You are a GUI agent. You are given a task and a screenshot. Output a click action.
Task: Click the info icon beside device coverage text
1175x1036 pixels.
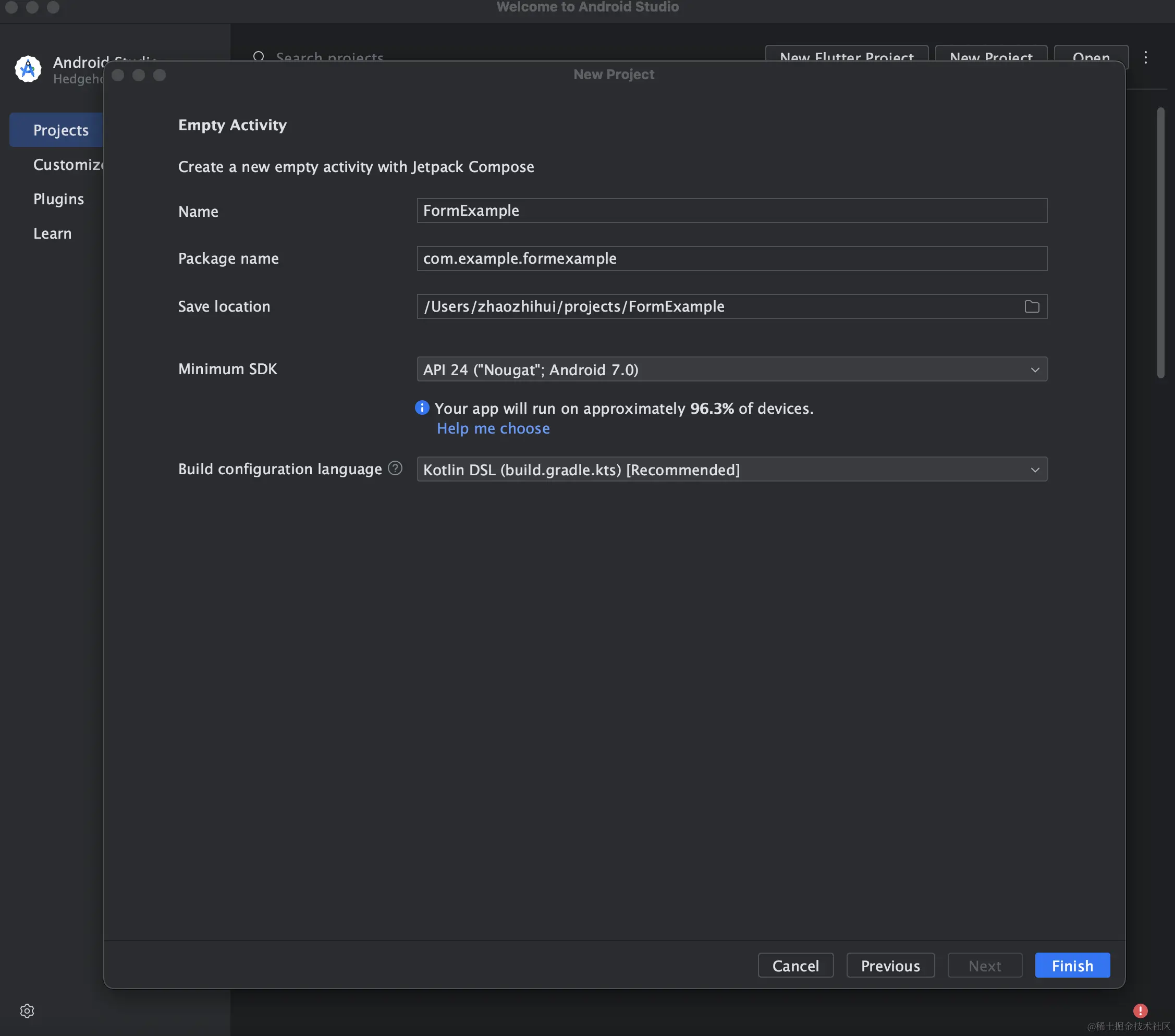pos(422,408)
